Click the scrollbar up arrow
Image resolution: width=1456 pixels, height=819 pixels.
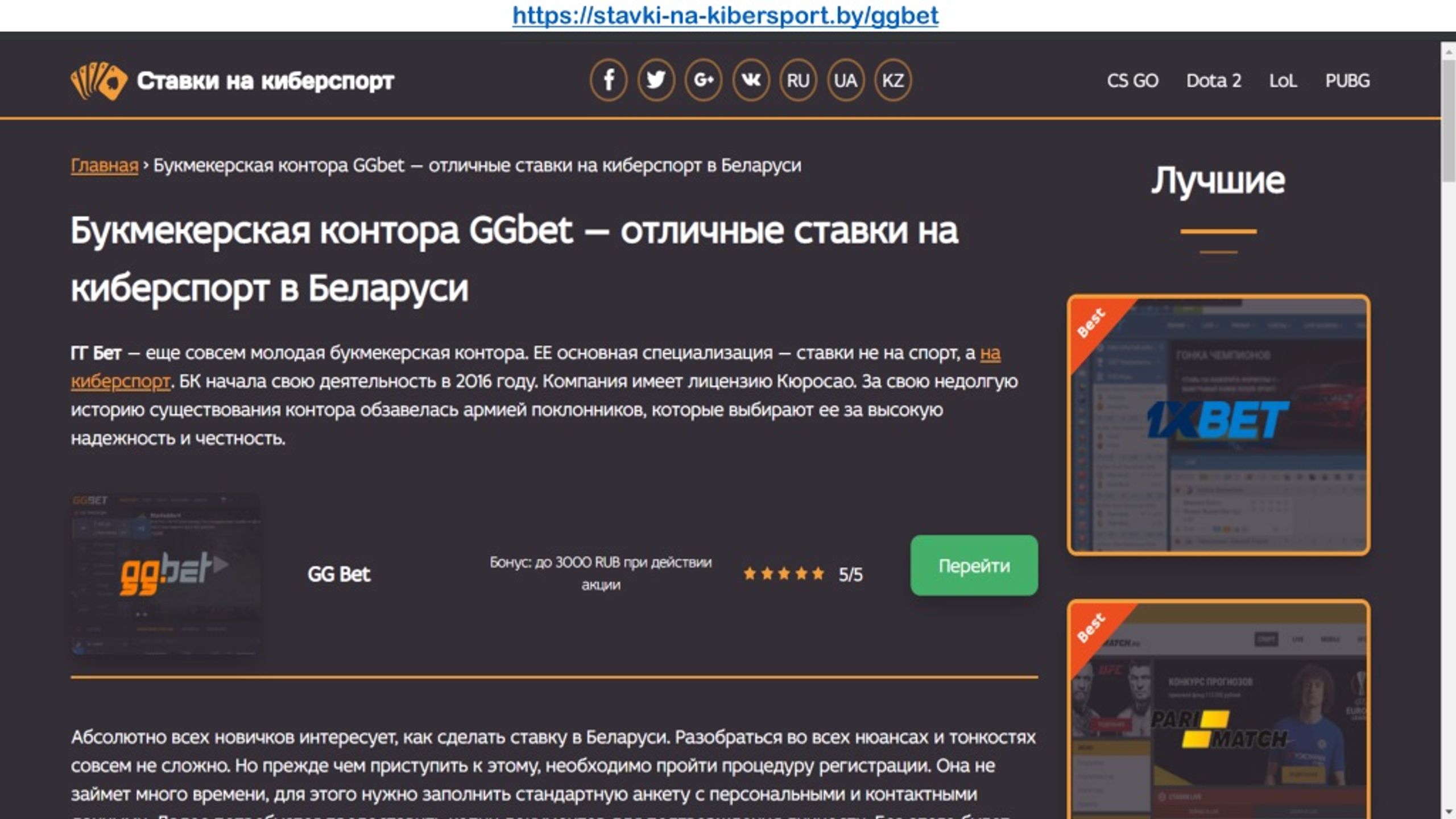1449,52
